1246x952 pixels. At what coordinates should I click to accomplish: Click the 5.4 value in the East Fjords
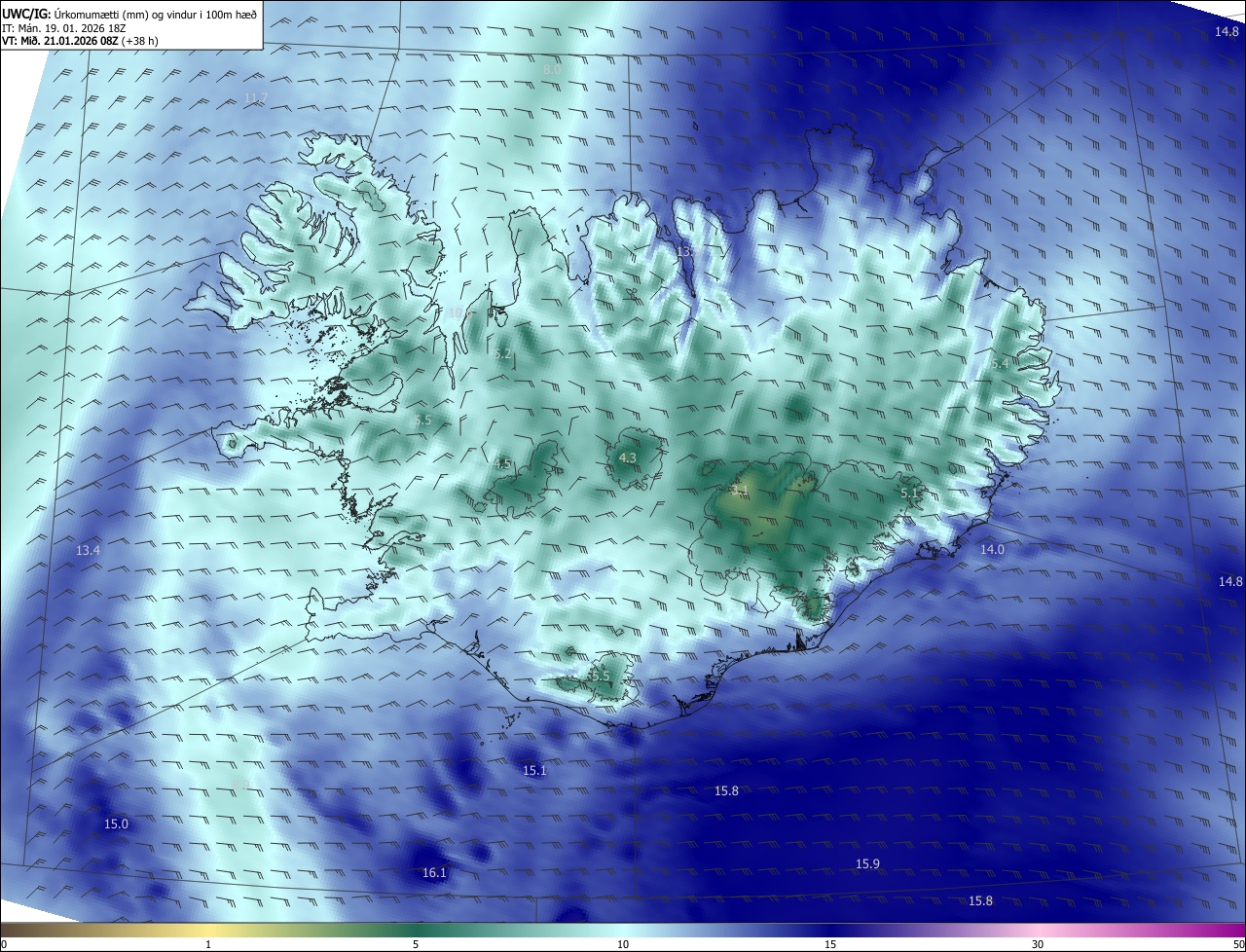click(1000, 363)
